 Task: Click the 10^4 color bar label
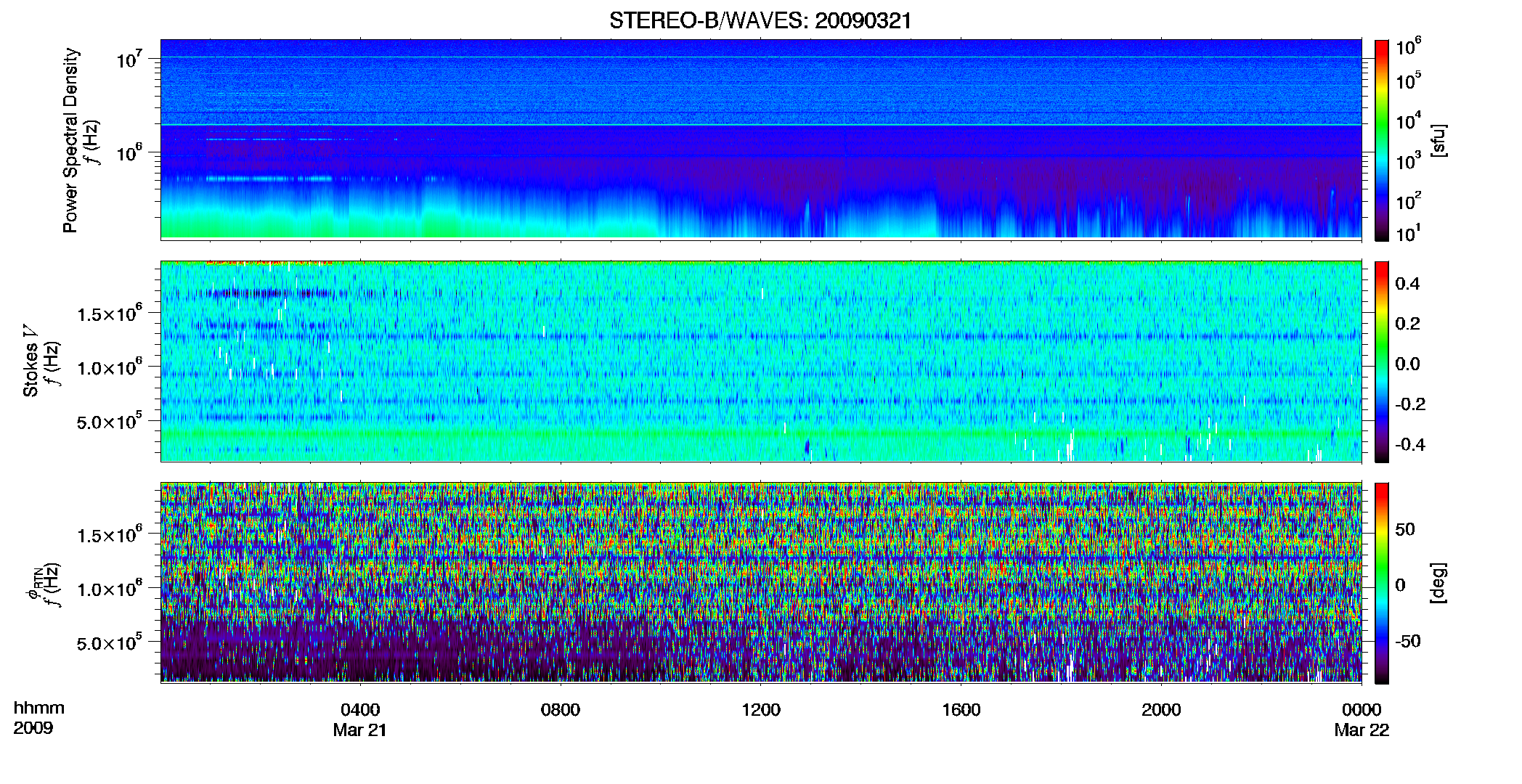tap(1409, 121)
